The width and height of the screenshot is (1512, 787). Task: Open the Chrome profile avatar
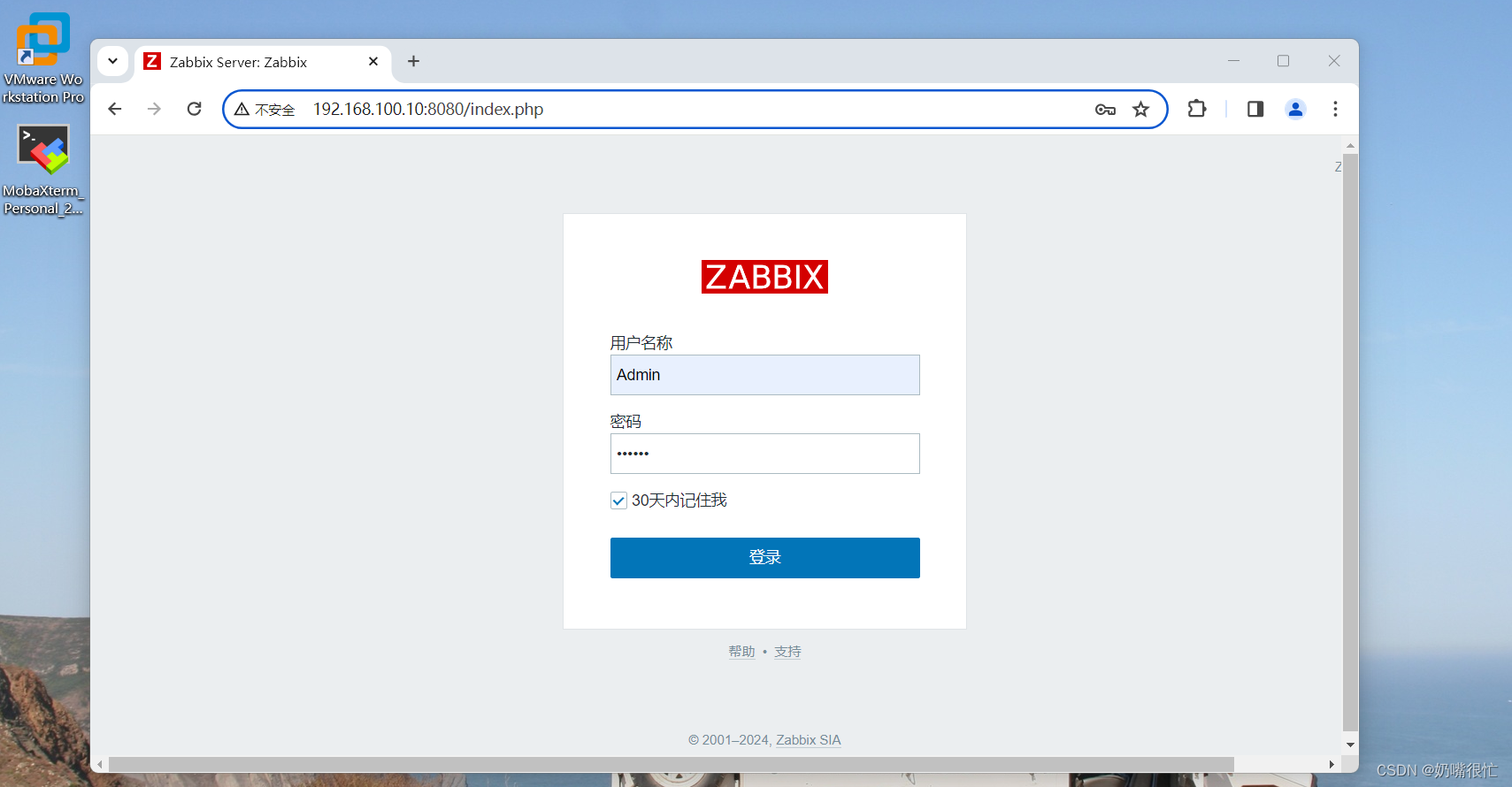[x=1295, y=109]
